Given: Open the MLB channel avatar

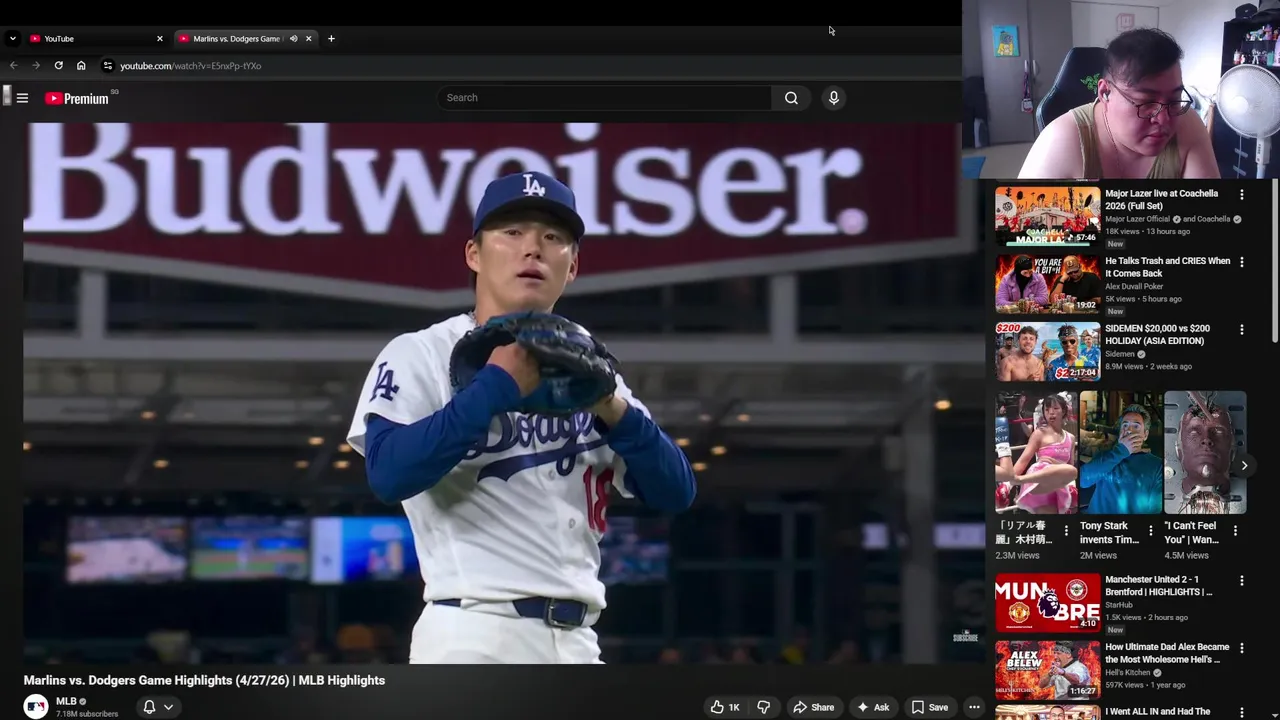Looking at the screenshot, I should 36,707.
